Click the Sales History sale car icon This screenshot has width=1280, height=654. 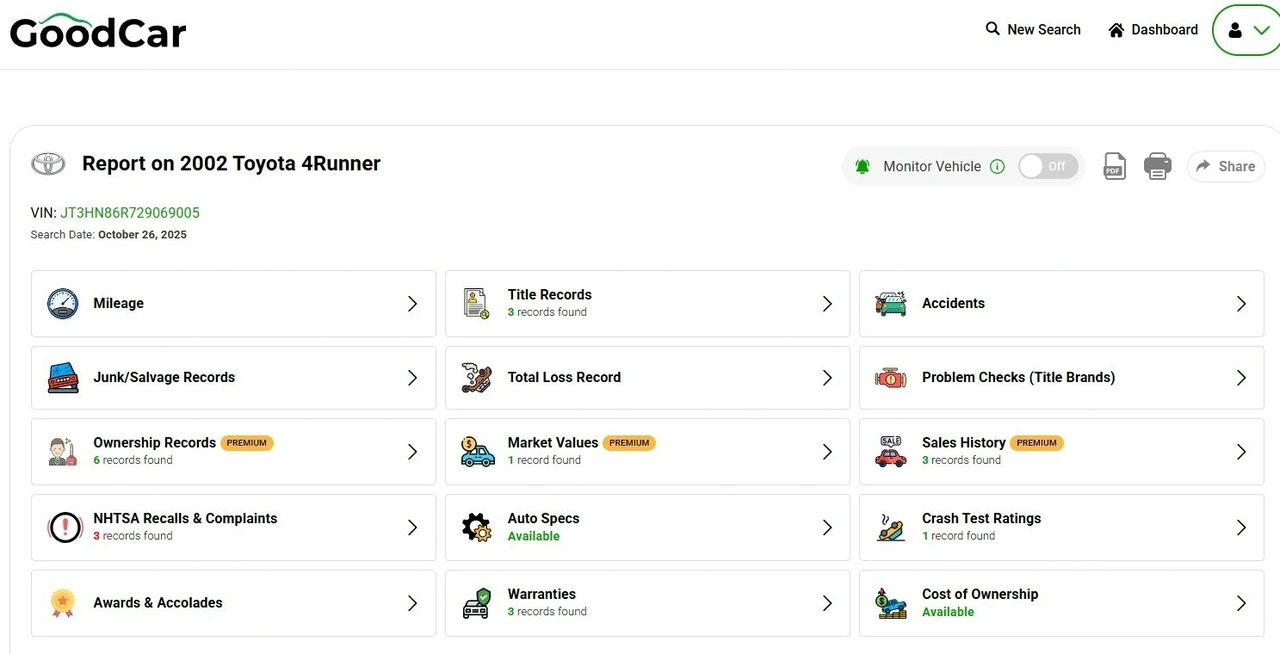point(891,451)
